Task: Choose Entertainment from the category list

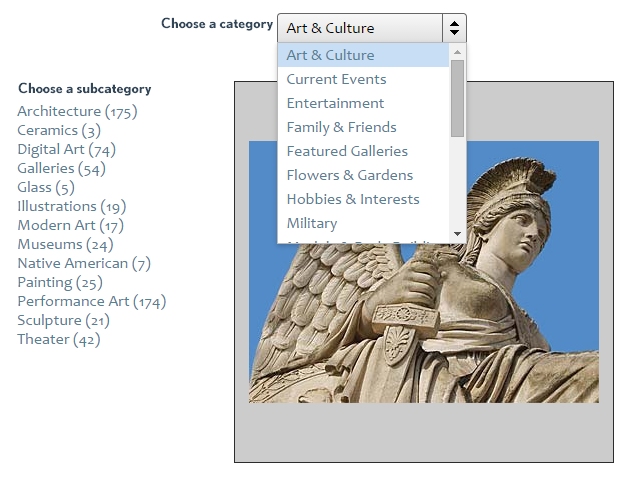Action: tap(363, 103)
